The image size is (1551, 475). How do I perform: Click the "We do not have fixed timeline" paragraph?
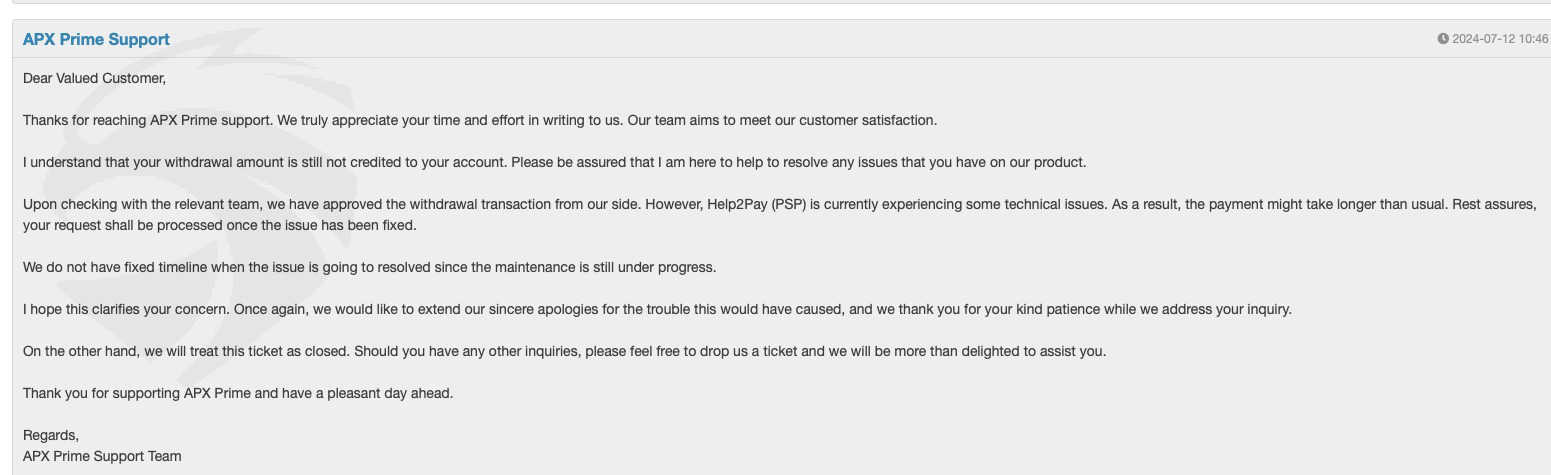[x=370, y=267]
